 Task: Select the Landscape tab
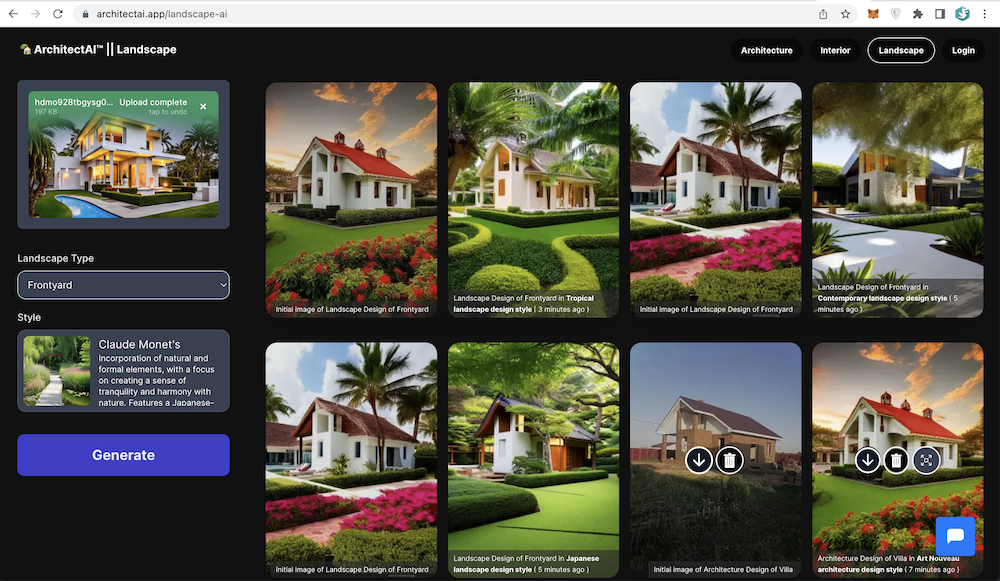click(x=901, y=50)
